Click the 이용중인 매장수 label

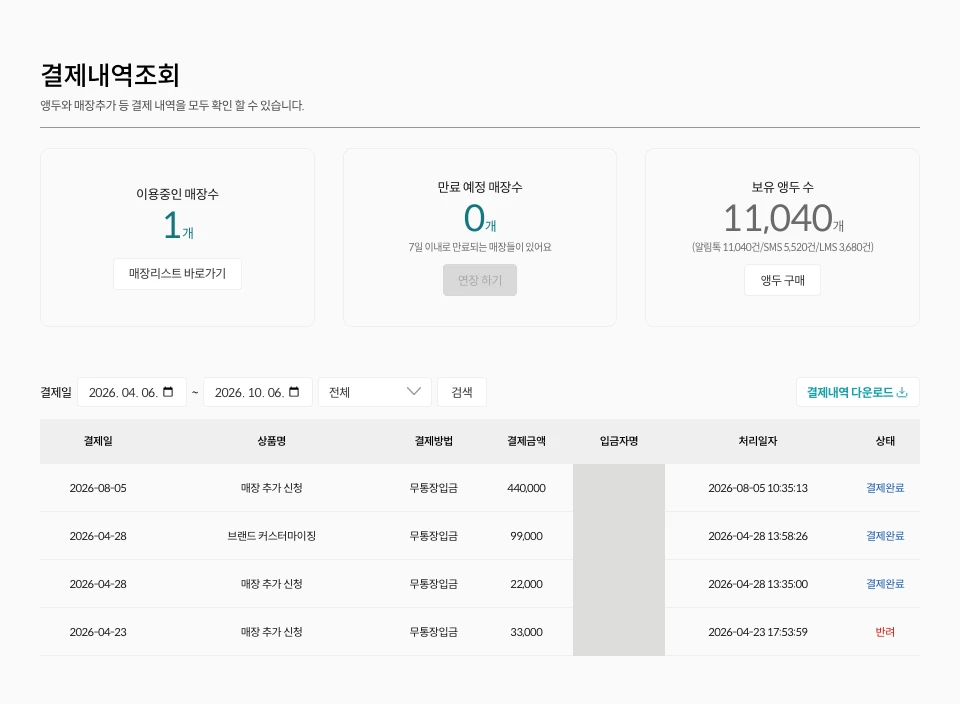178,194
